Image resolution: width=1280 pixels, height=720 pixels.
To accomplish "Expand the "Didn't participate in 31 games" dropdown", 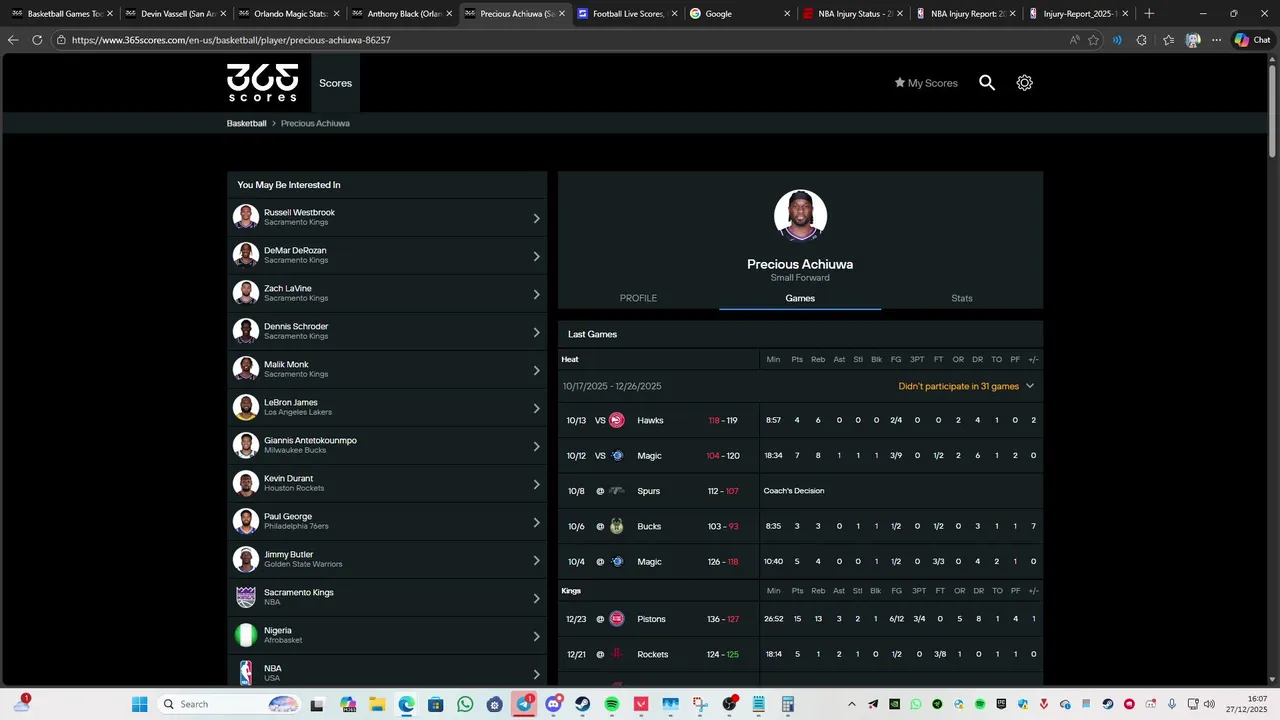I will (966, 386).
